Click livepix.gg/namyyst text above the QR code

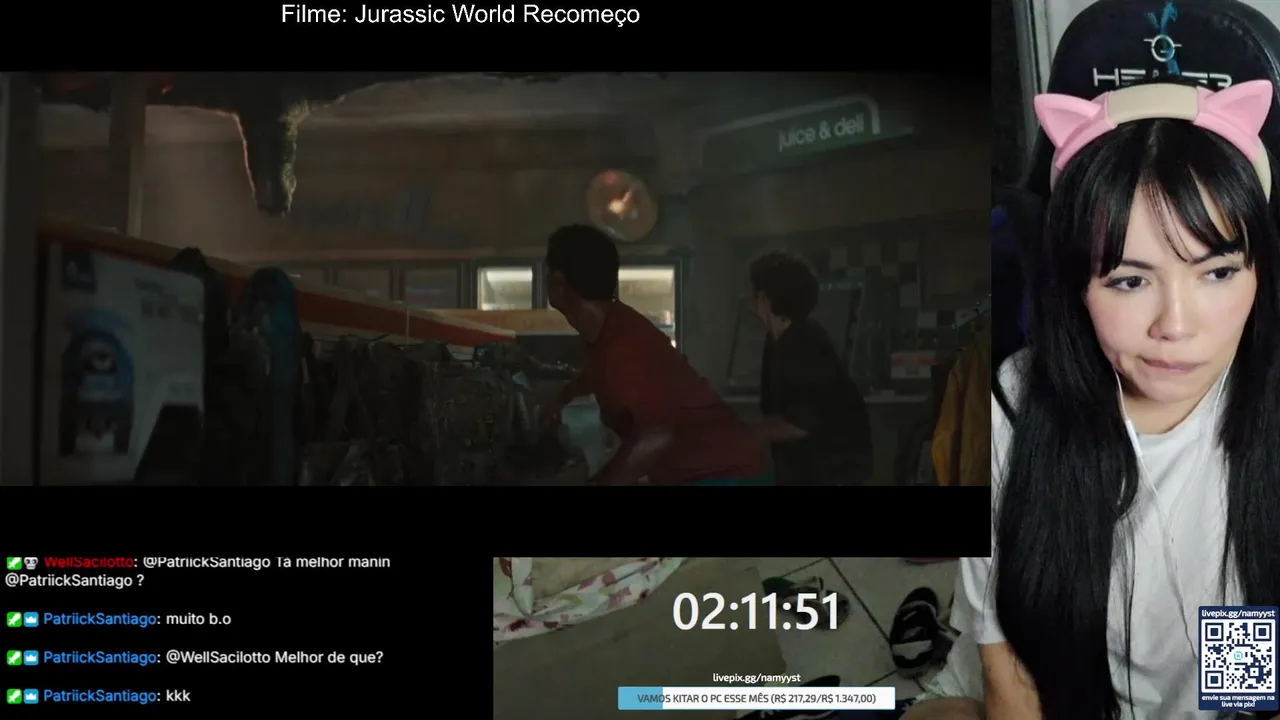click(x=1238, y=613)
